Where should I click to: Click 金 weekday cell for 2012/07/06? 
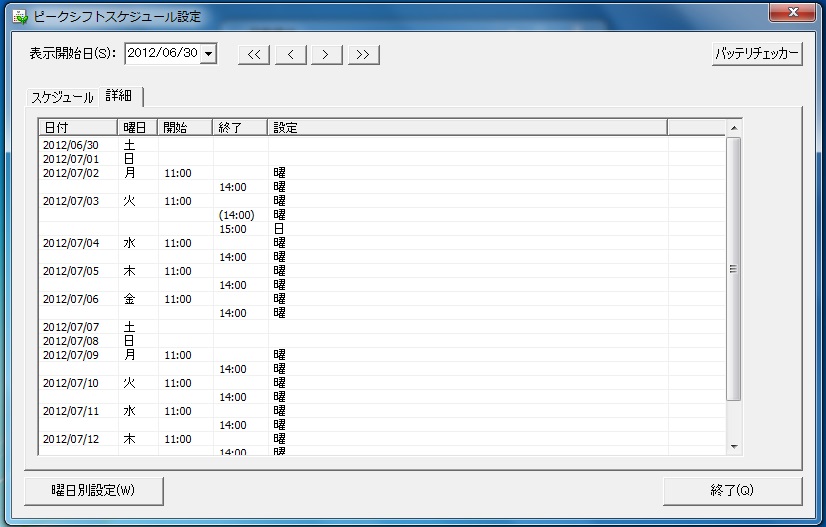pos(129,299)
